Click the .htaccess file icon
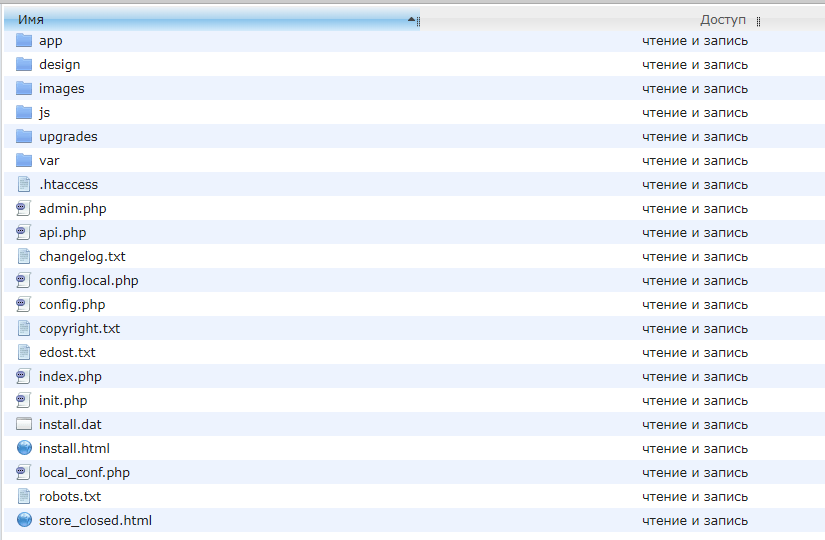 (24, 184)
